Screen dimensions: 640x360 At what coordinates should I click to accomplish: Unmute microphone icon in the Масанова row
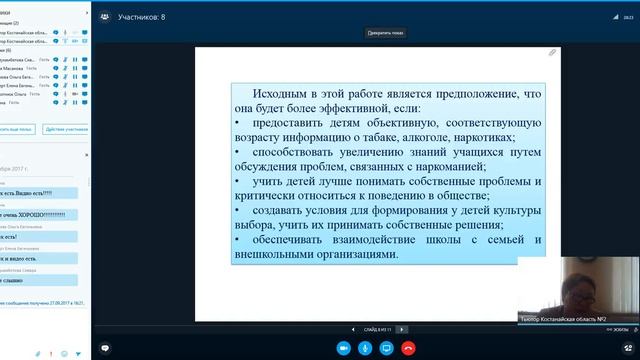pyautogui.click(x=65, y=68)
